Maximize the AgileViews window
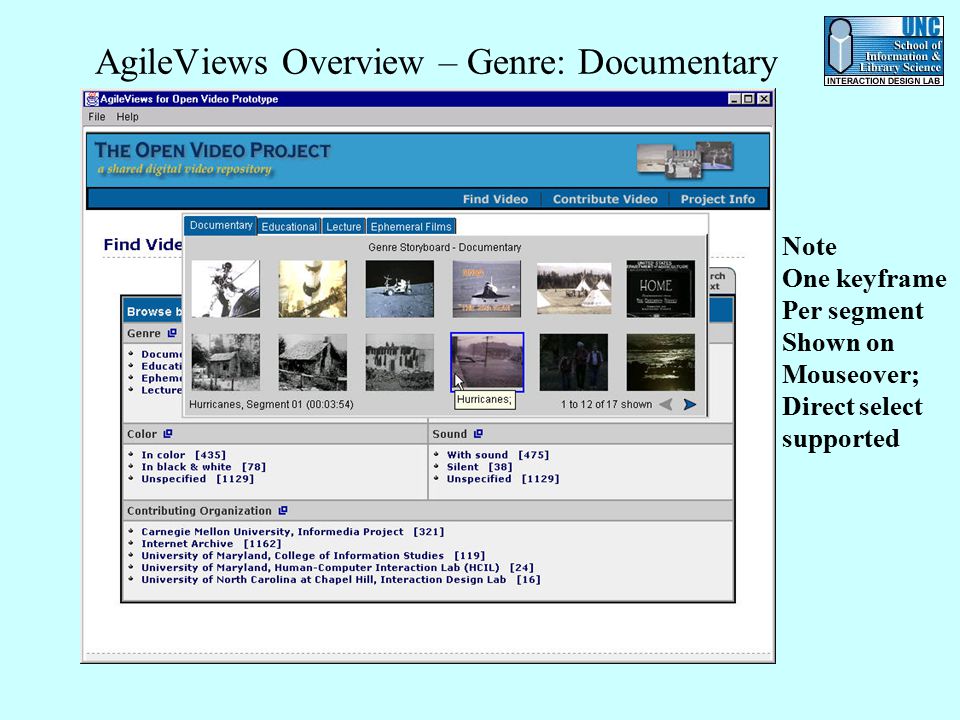This screenshot has width=960, height=720. click(x=749, y=99)
